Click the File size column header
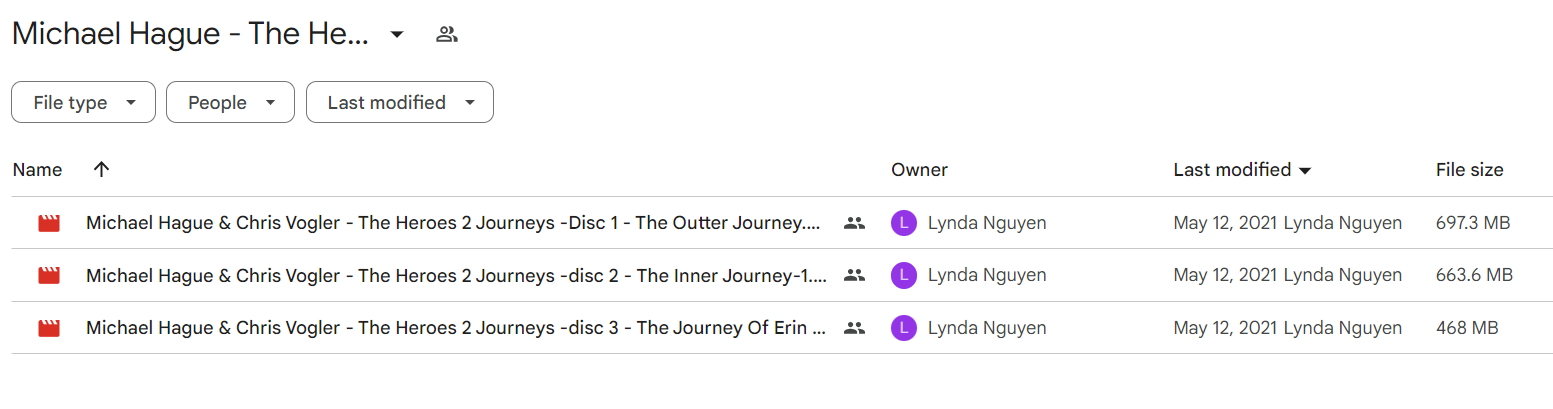 [1469, 170]
